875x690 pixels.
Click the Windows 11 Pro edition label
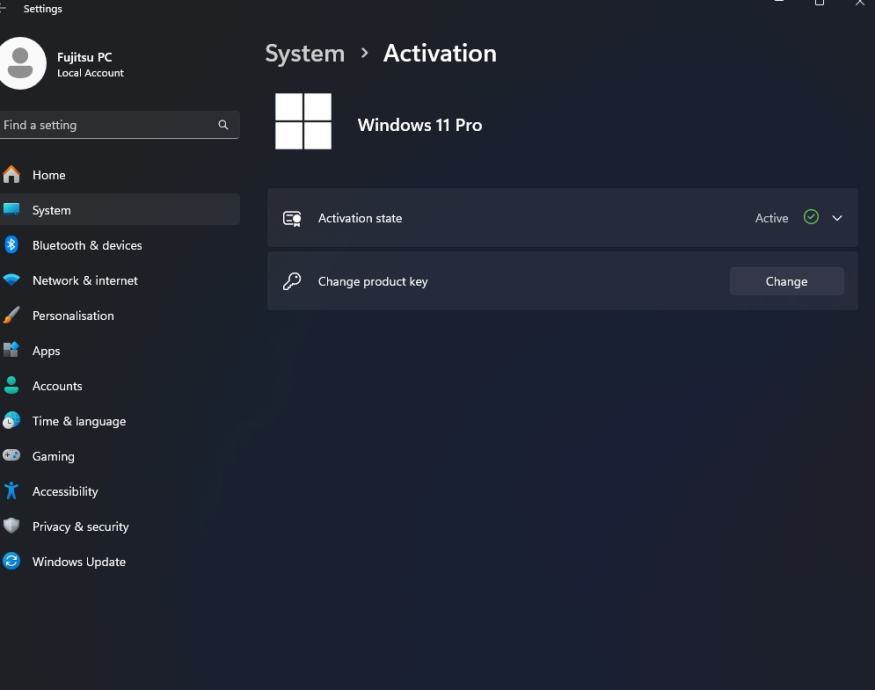(x=420, y=124)
